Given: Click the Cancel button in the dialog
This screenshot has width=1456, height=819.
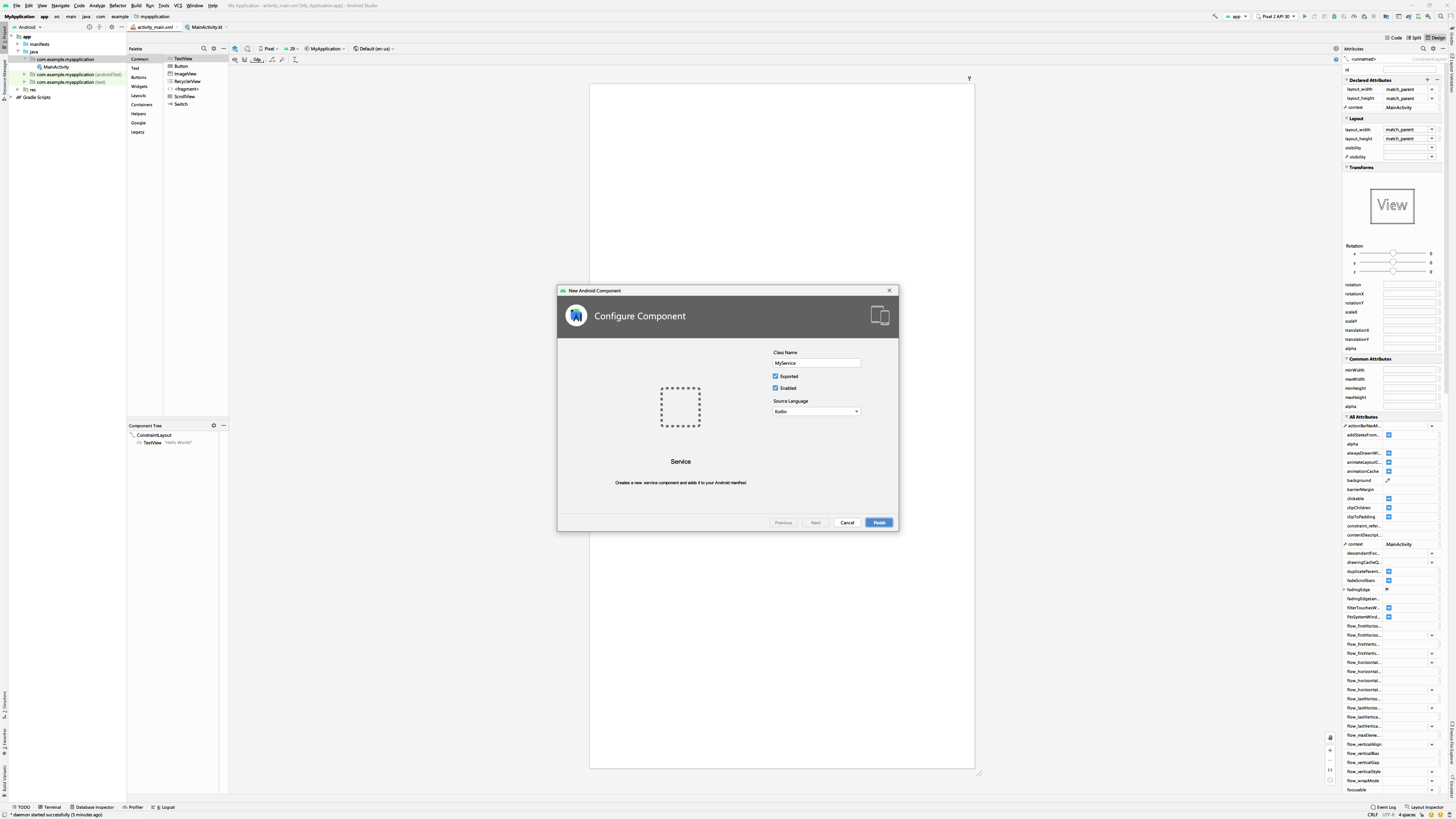Looking at the screenshot, I should tap(847, 522).
